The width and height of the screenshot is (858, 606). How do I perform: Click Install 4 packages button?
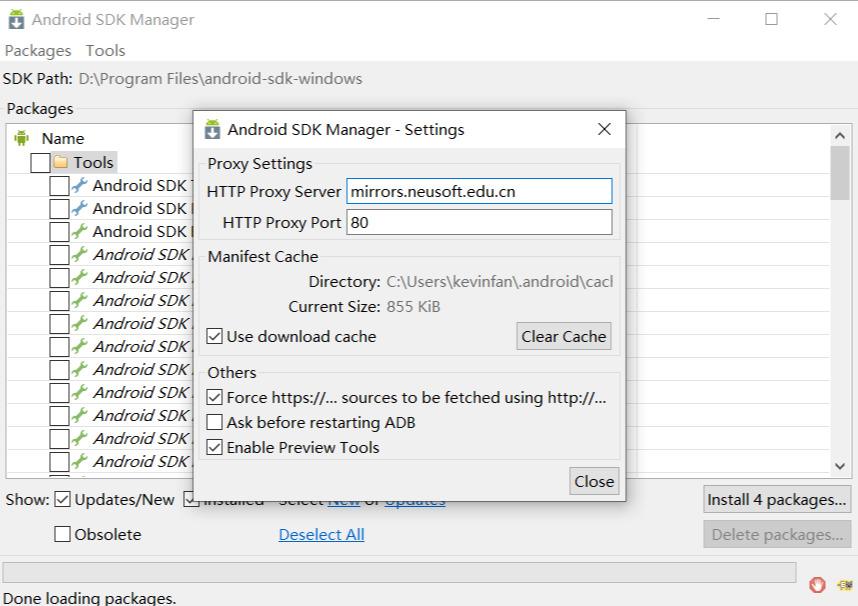click(x=776, y=499)
